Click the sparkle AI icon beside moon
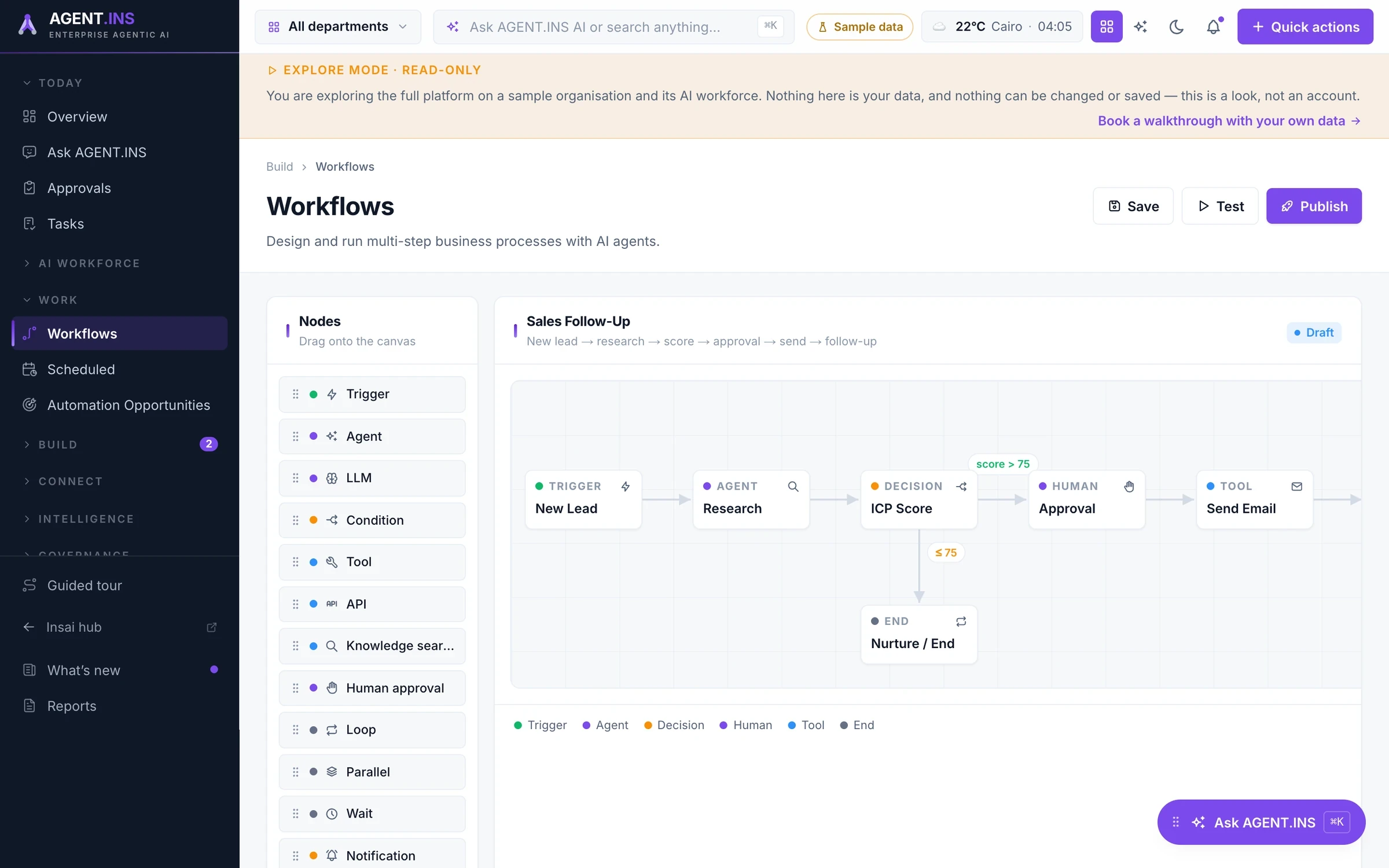 [1141, 27]
